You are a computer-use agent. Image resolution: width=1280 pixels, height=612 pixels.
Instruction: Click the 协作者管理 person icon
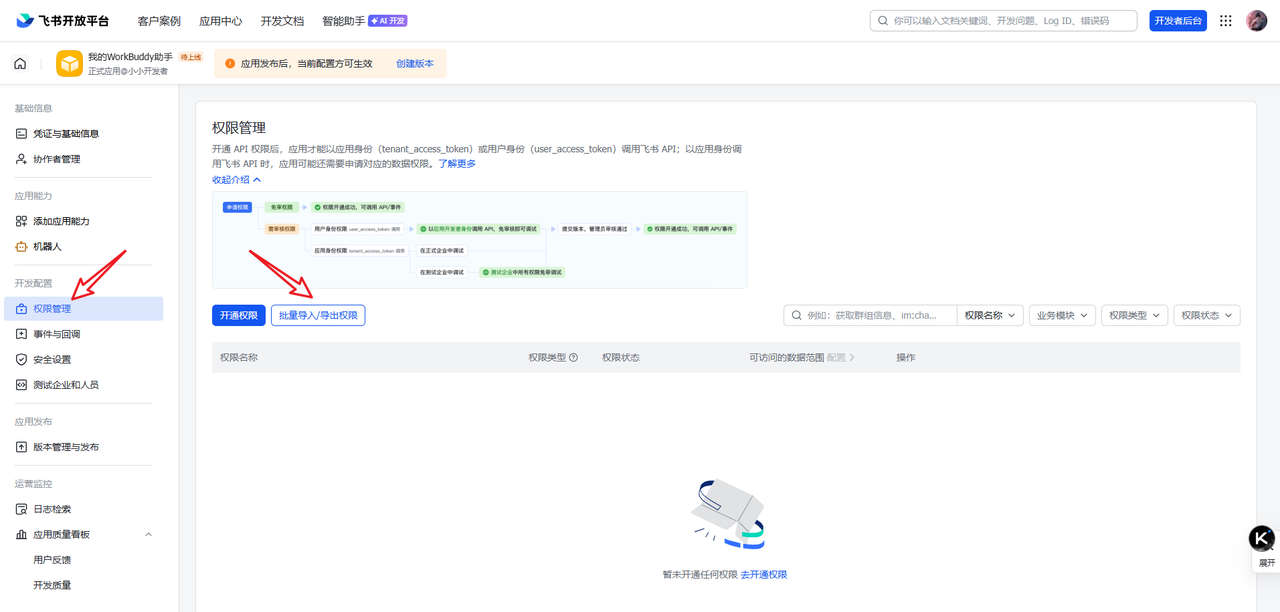[x=21, y=159]
